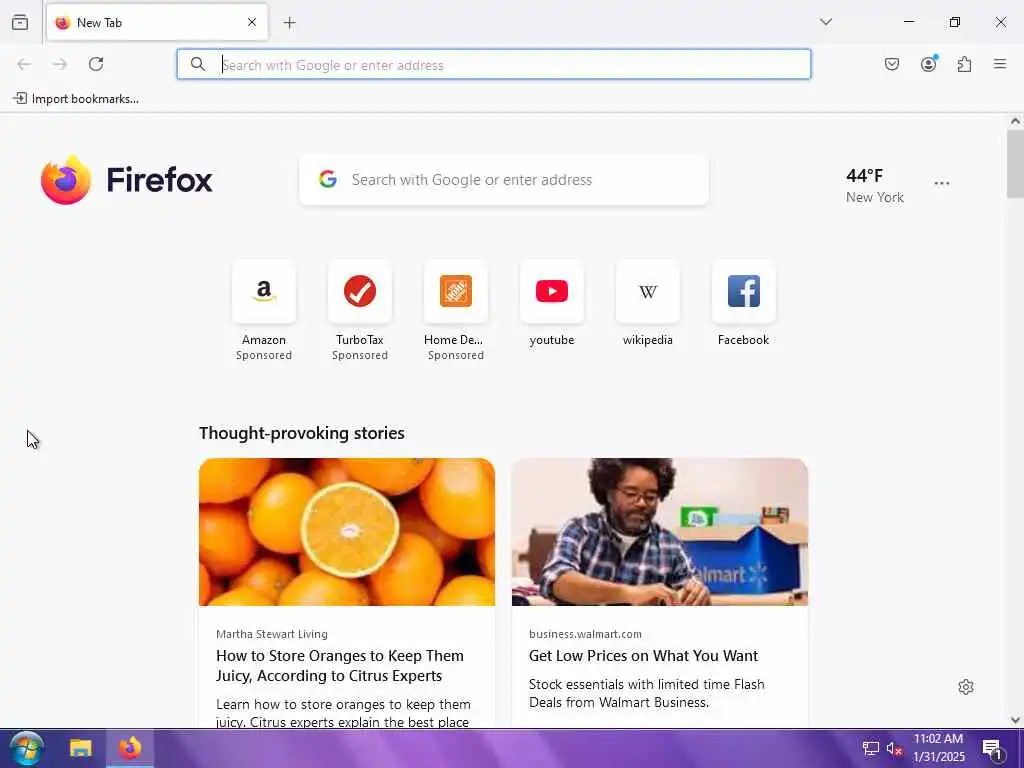Image resolution: width=1024 pixels, height=768 pixels.
Task: Click page scrollbar down arrow
Action: tap(1015, 720)
